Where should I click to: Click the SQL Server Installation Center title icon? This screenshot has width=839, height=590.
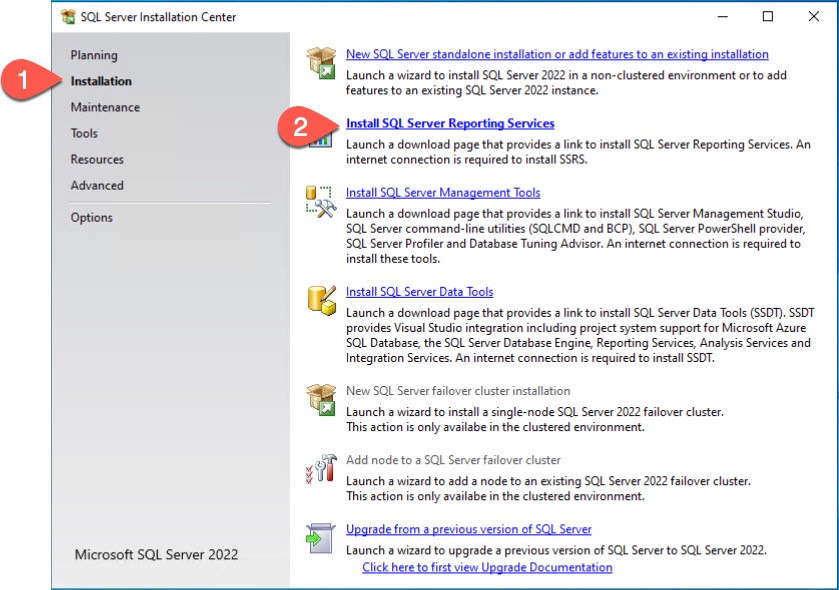coord(68,17)
